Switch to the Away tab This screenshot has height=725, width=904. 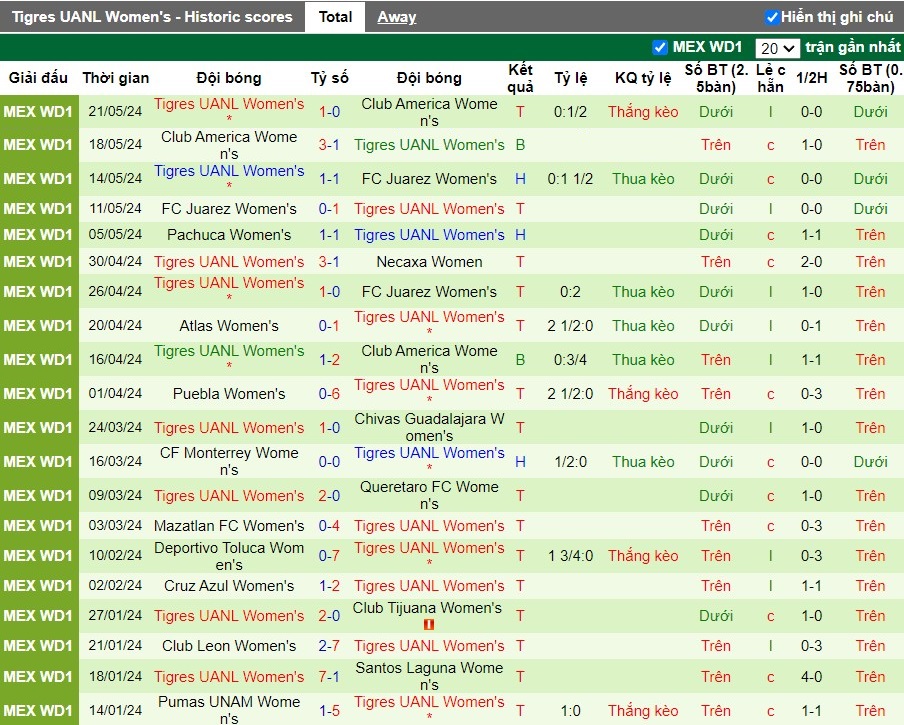tap(397, 17)
